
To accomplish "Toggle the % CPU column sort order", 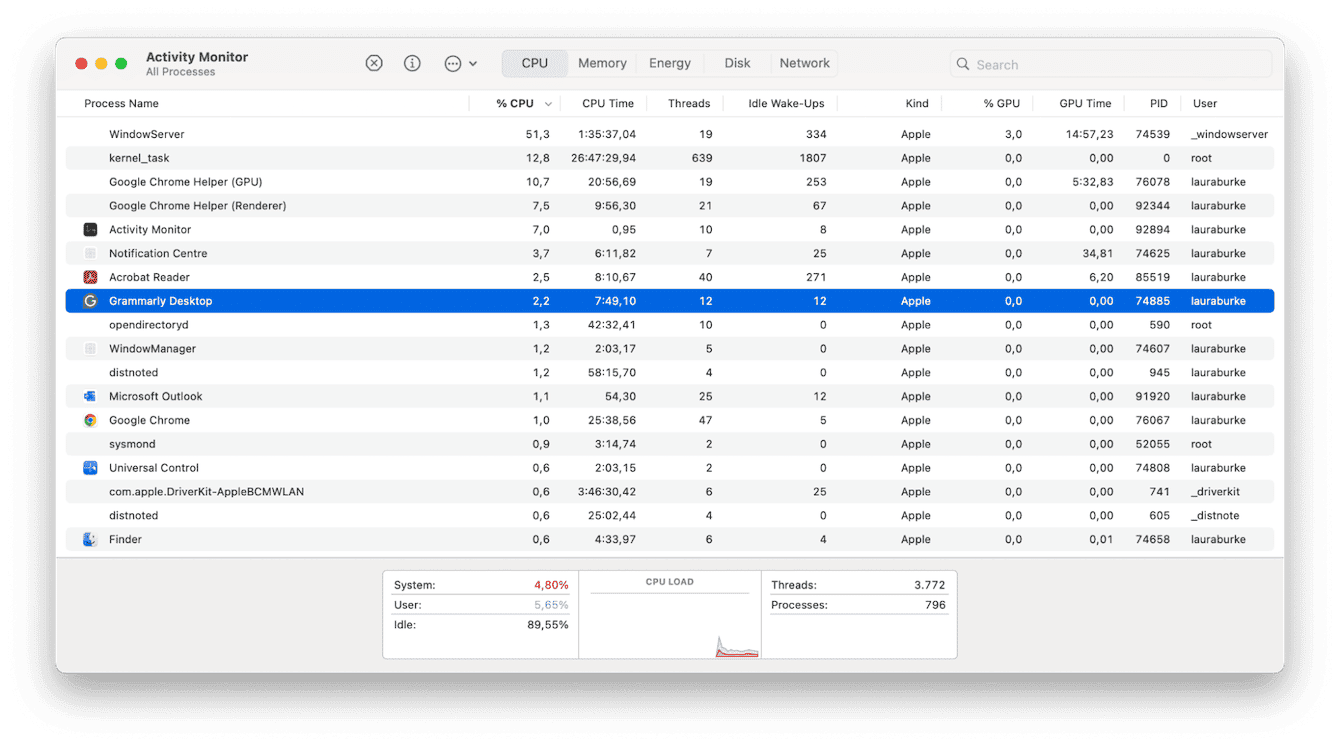I will click(x=517, y=103).
